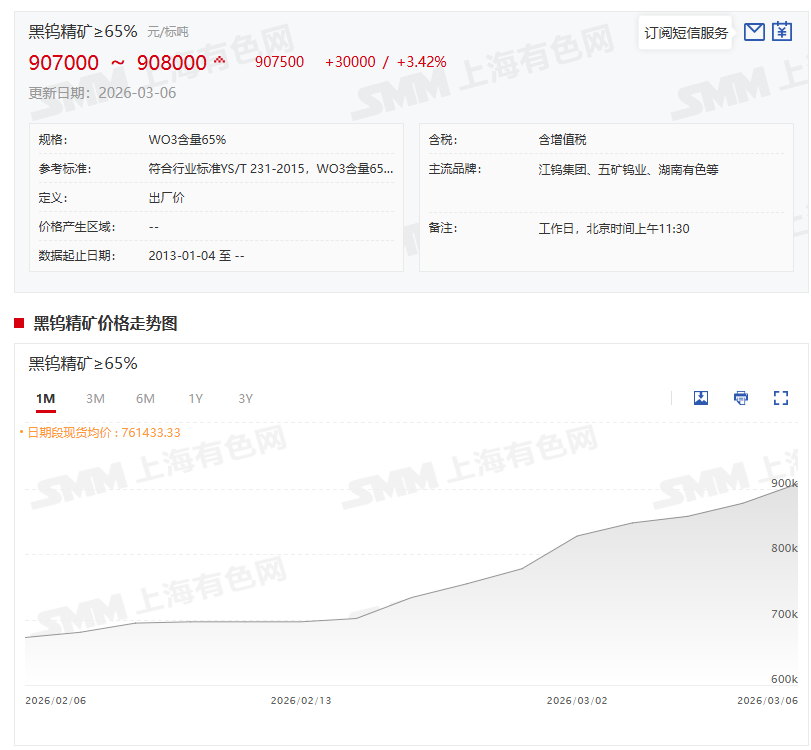The image size is (811, 750).
Task: Expand the chart to fullscreen
Action: click(781, 398)
